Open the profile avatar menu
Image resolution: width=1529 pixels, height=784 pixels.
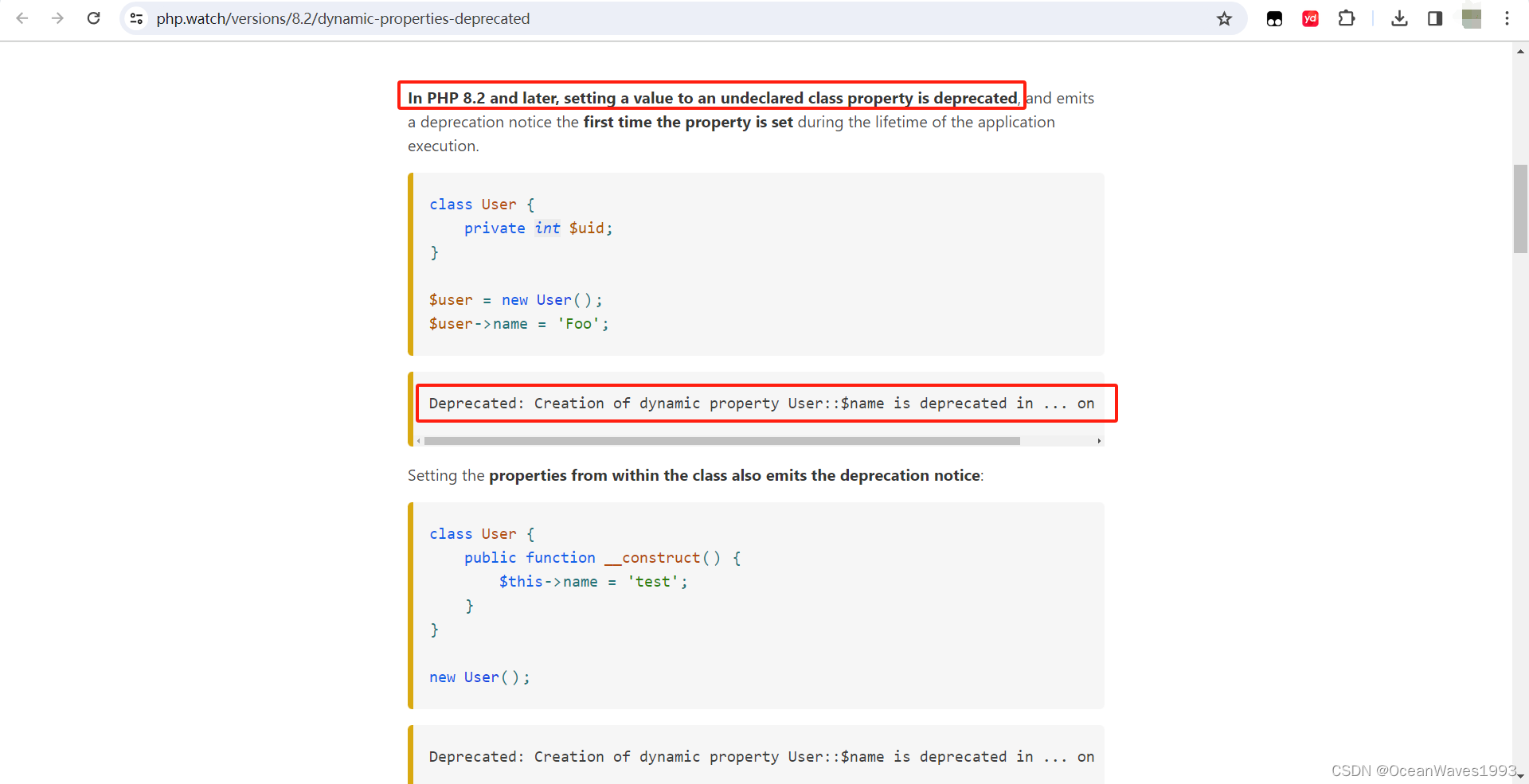click(1472, 18)
